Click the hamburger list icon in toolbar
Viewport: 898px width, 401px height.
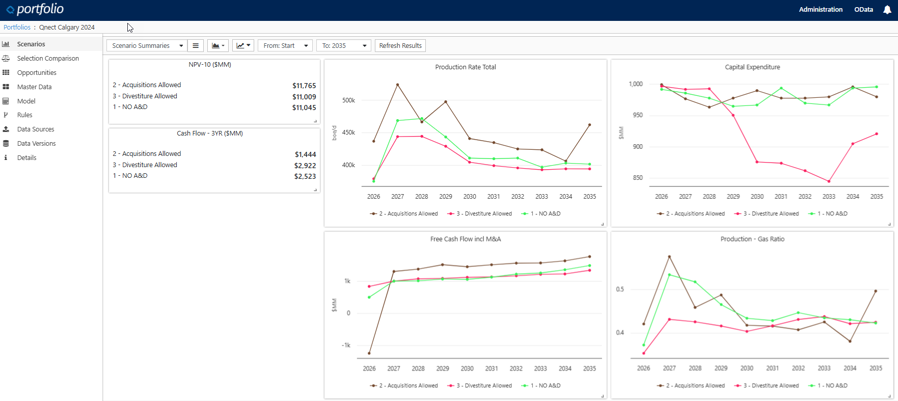tap(196, 46)
